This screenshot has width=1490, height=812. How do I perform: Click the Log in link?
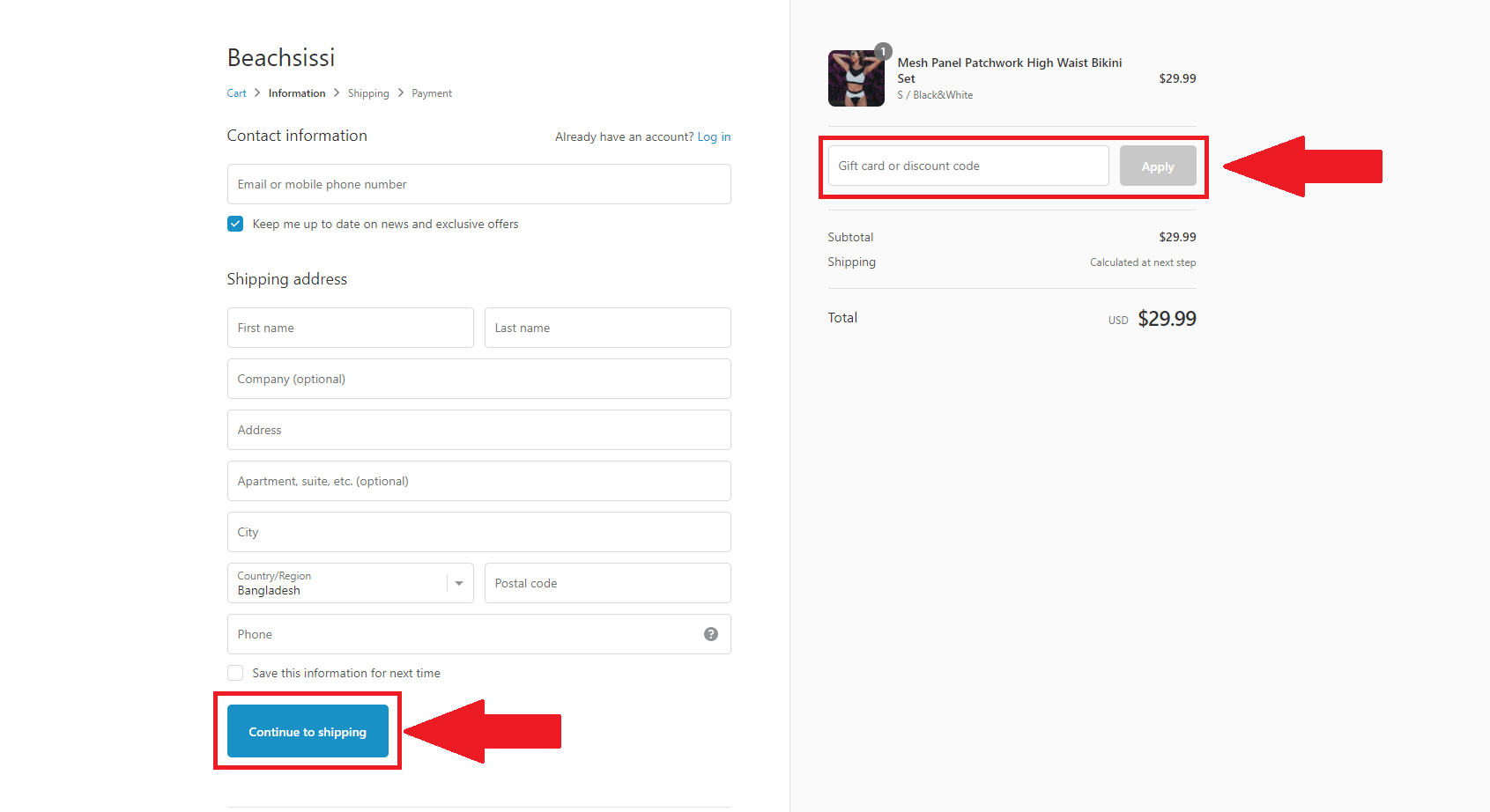tap(714, 137)
